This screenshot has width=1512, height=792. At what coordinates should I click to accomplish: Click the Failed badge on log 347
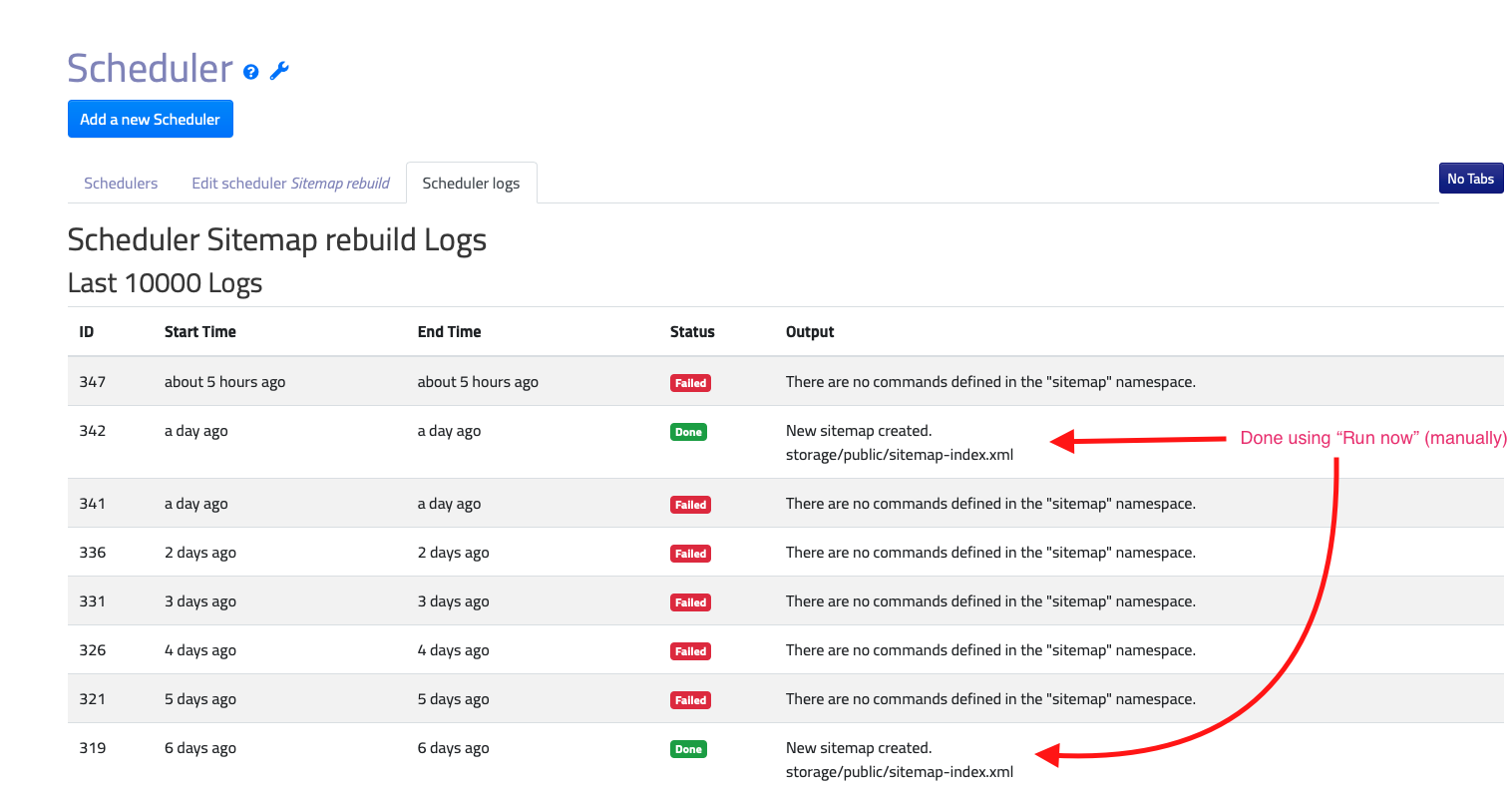690,383
